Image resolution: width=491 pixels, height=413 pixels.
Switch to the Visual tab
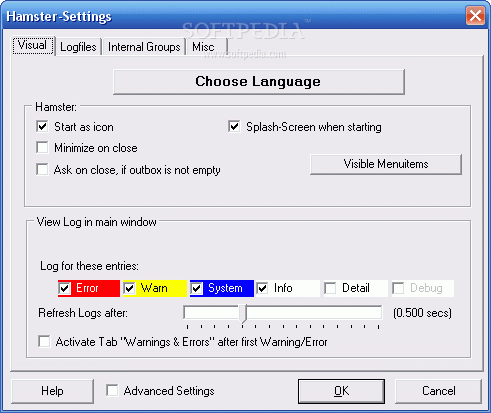33,45
